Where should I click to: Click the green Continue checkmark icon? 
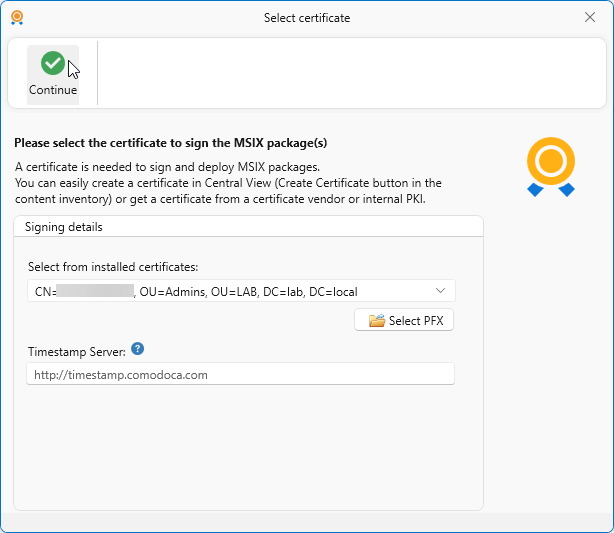(53, 64)
